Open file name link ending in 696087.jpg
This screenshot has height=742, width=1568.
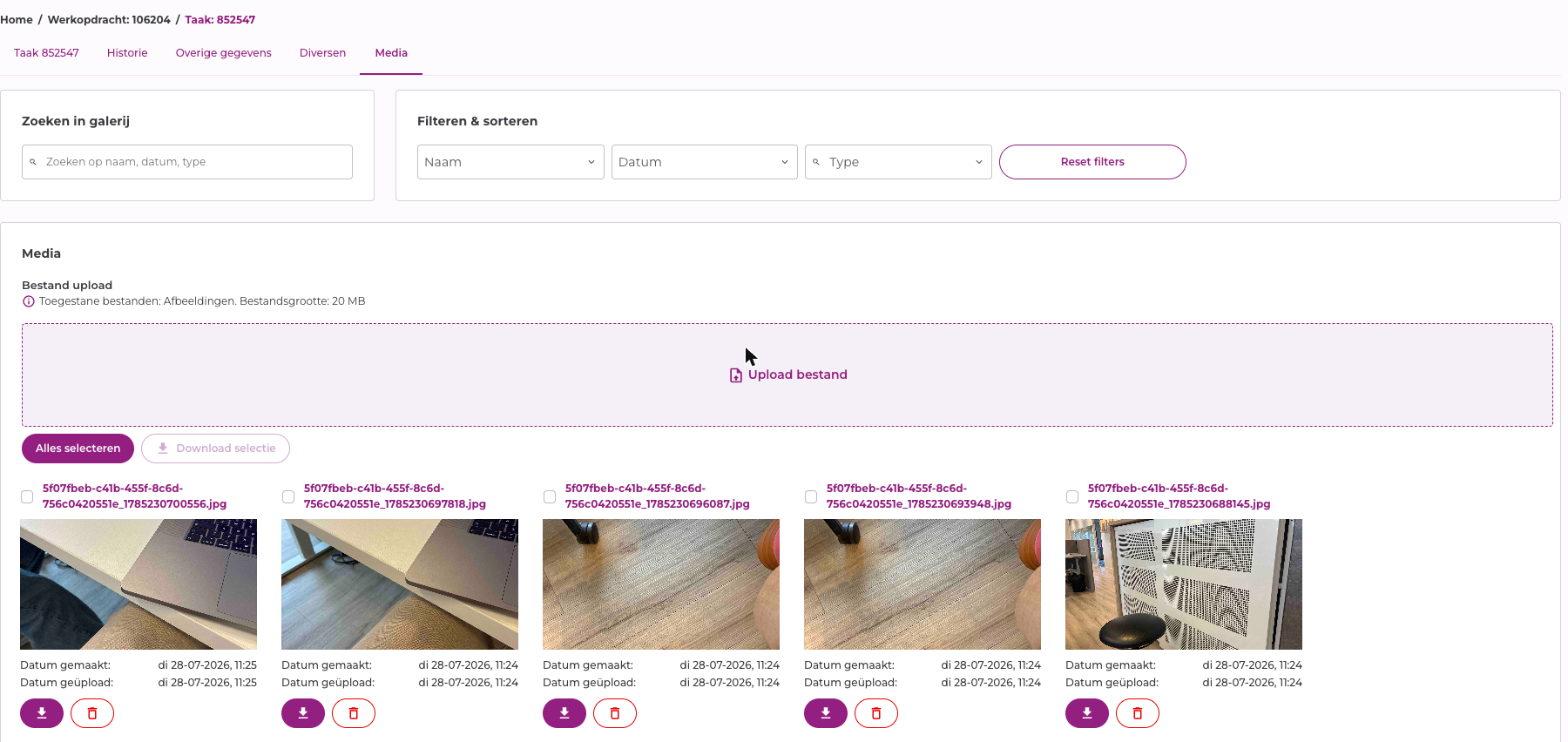pyautogui.click(x=657, y=496)
